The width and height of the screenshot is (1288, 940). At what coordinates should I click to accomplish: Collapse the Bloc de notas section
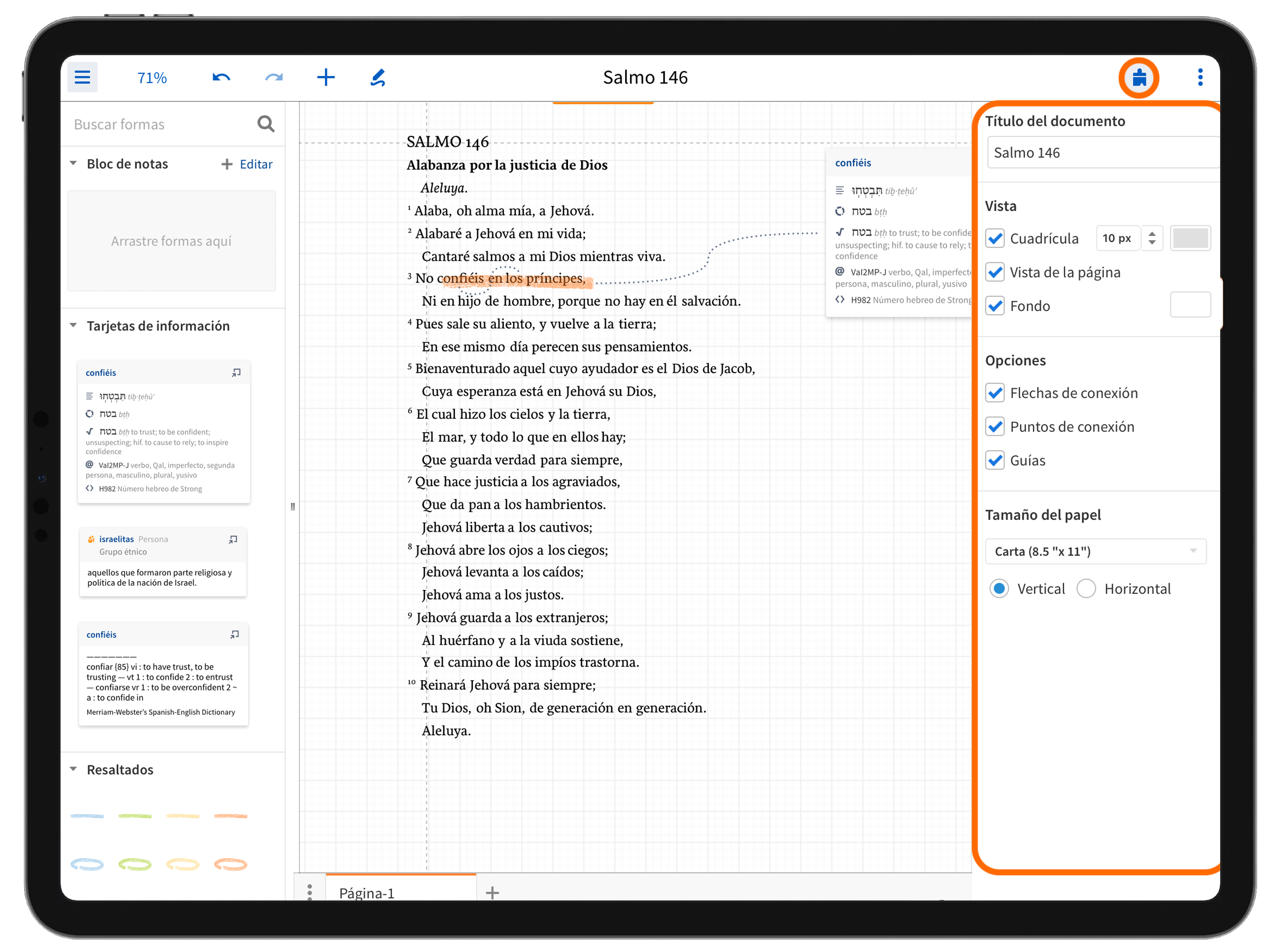[73, 164]
